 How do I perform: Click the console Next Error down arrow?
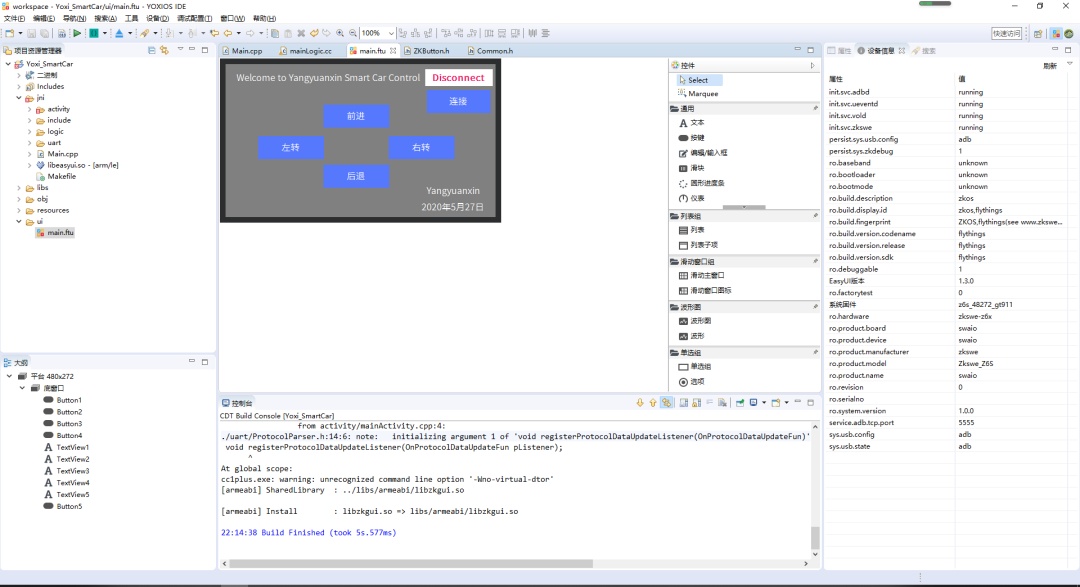click(640, 403)
